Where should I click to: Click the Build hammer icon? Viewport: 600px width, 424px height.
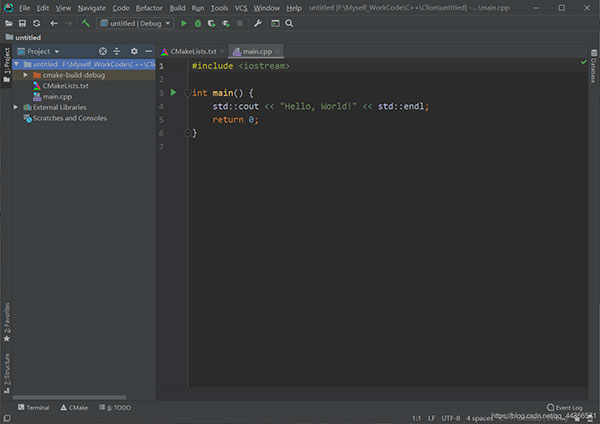tap(87, 22)
